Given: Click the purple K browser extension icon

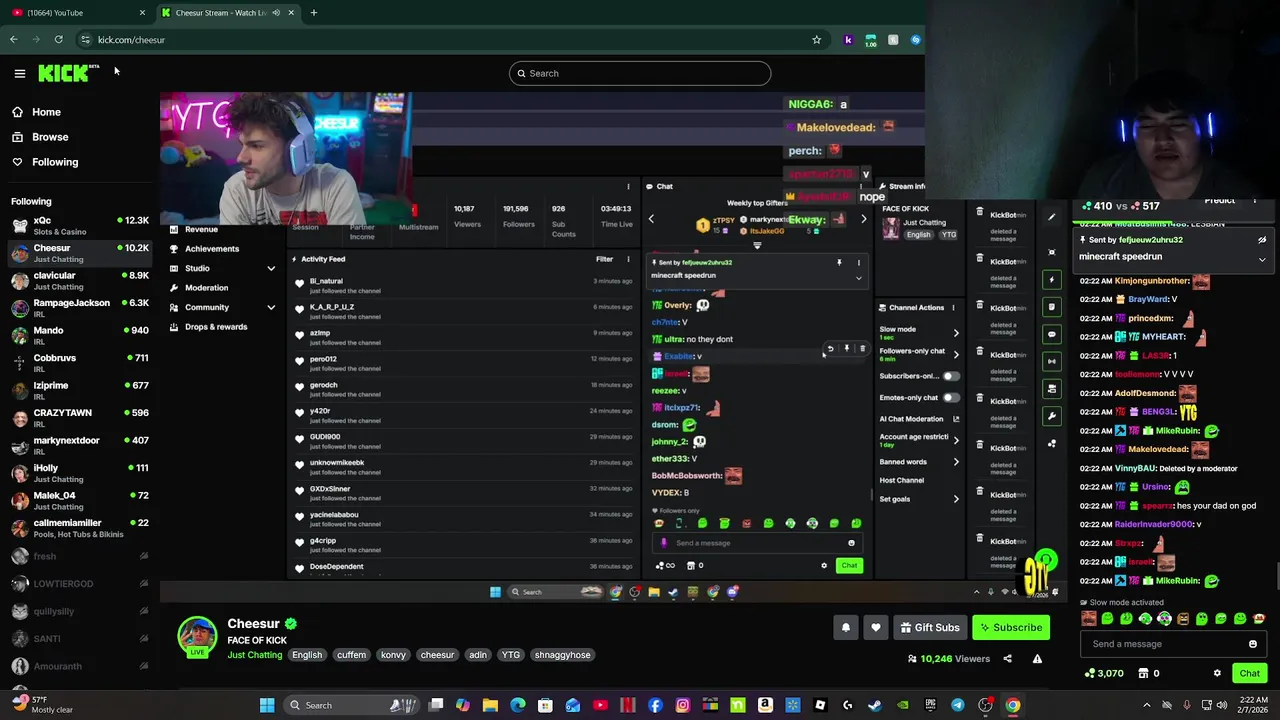Looking at the screenshot, I should pyautogui.click(x=848, y=40).
